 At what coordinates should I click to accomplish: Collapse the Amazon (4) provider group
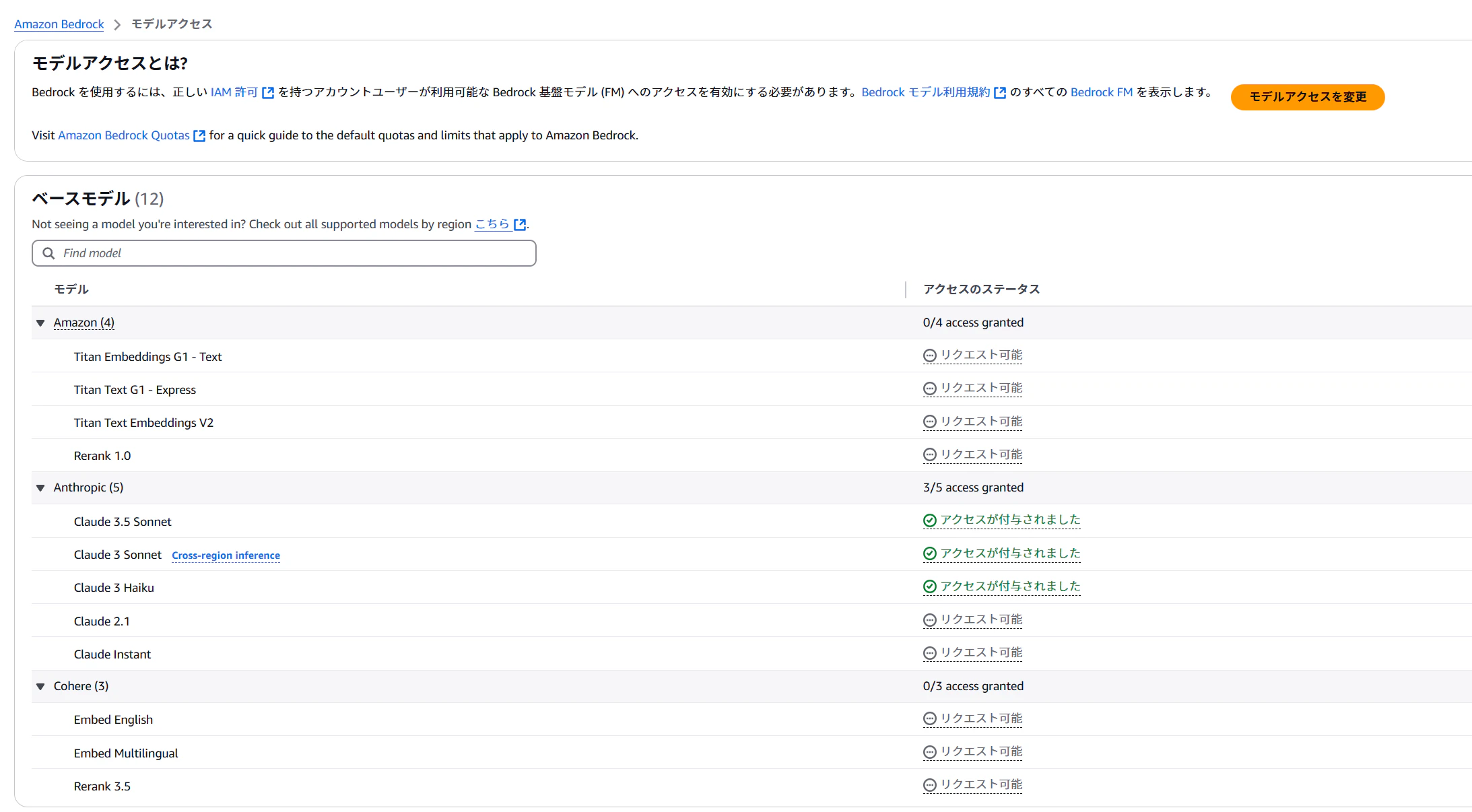tap(40, 323)
